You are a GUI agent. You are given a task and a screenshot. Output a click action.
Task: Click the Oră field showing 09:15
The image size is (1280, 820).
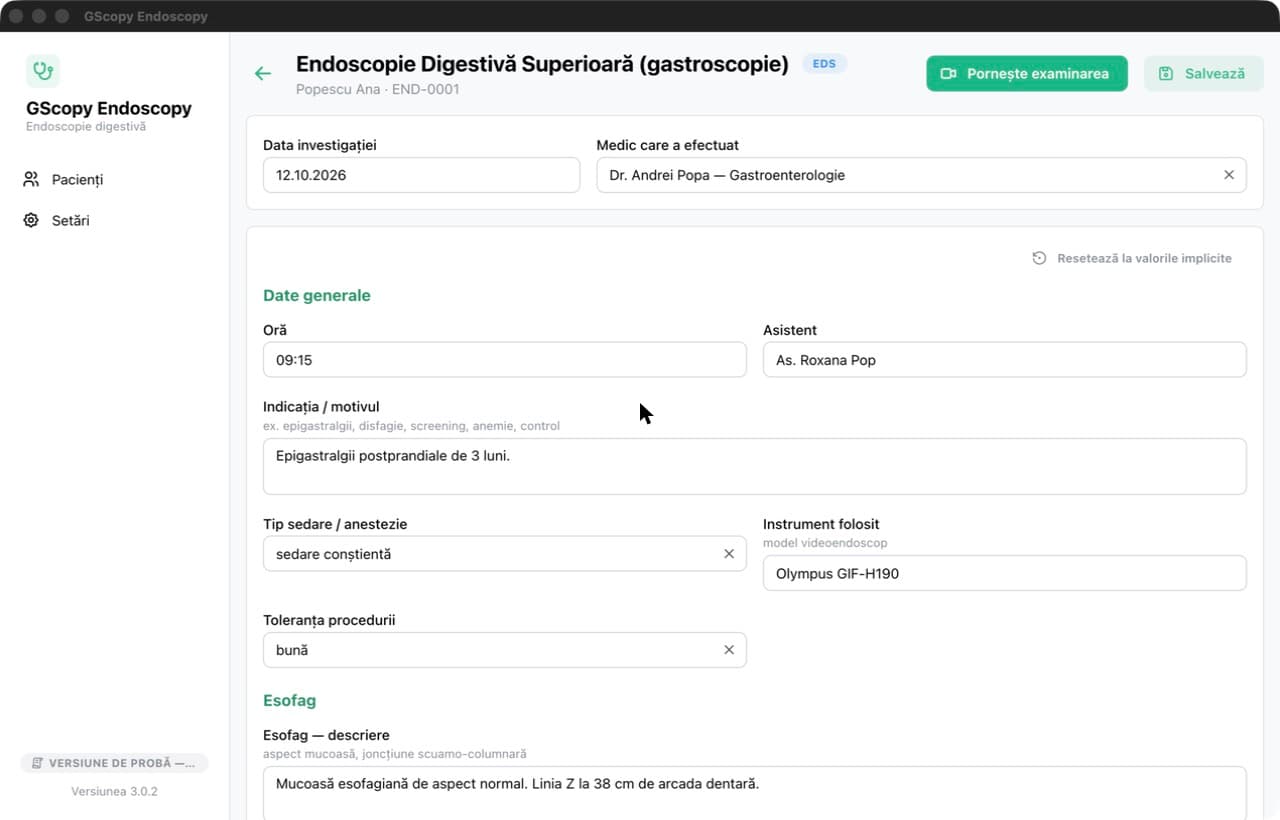(x=504, y=360)
